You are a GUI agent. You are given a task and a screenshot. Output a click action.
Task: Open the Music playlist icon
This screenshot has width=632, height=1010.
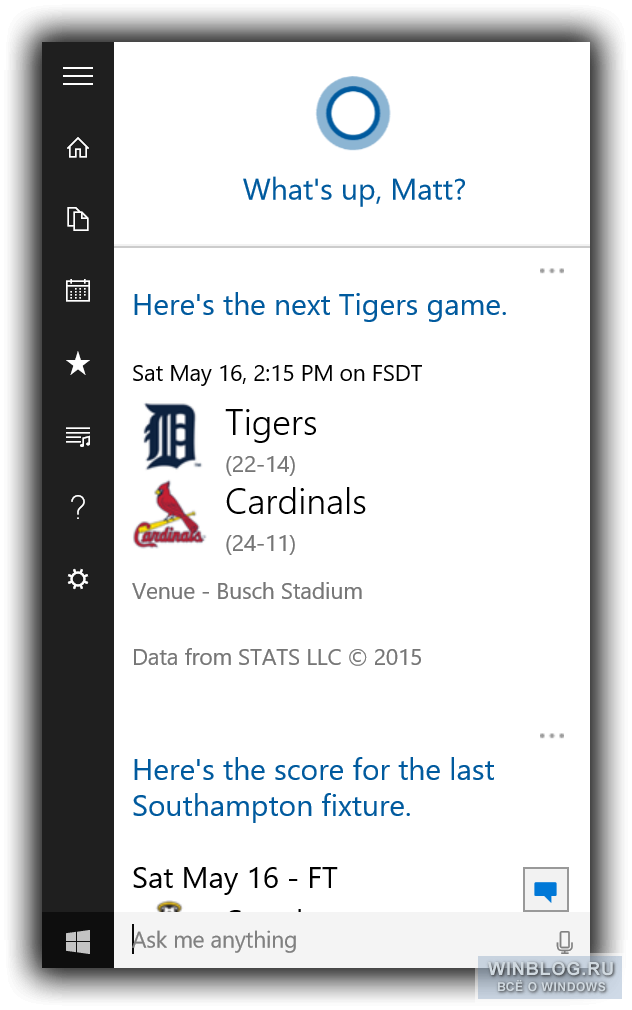pos(78,436)
